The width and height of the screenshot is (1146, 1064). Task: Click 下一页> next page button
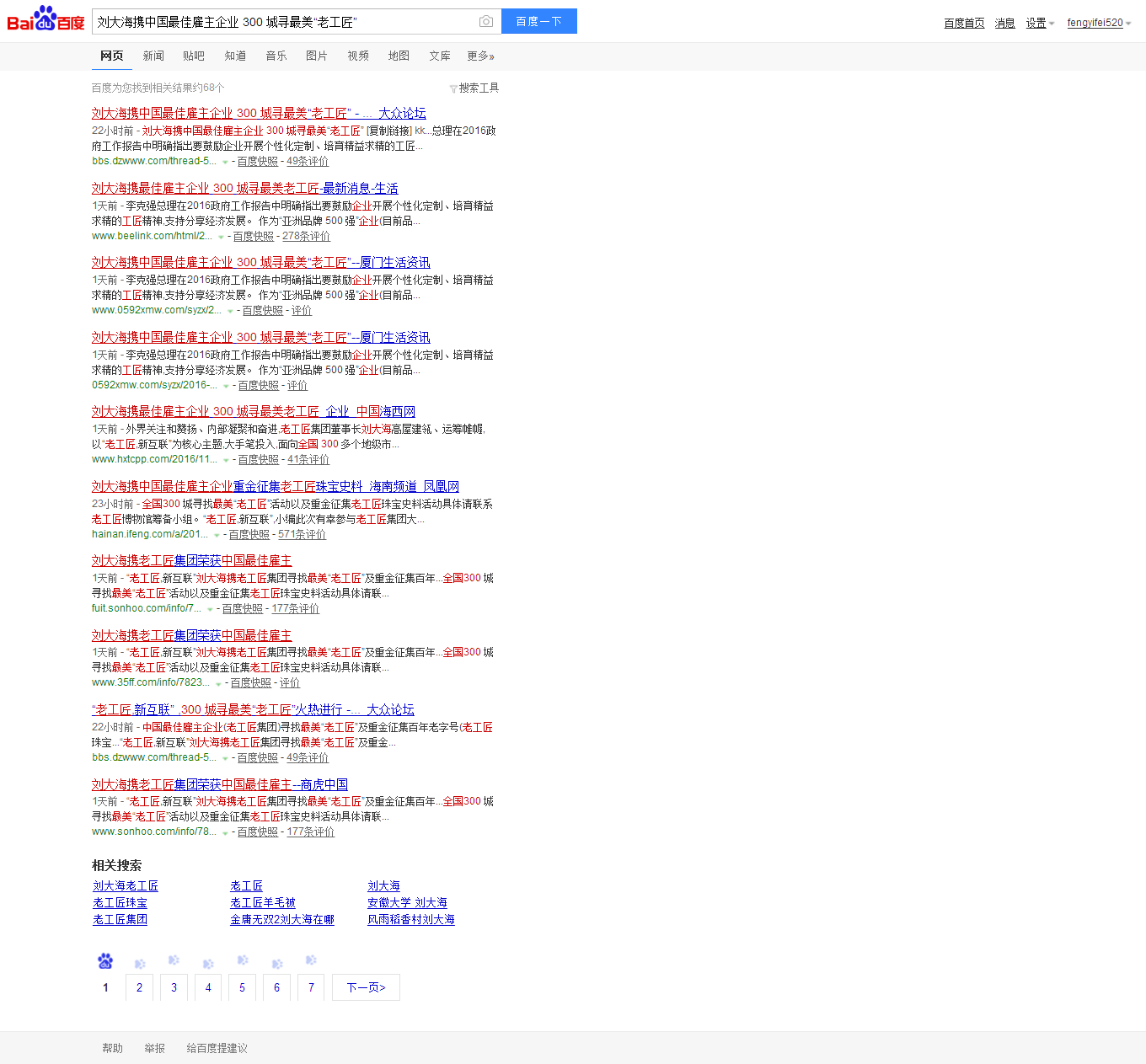tap(366, 987)
